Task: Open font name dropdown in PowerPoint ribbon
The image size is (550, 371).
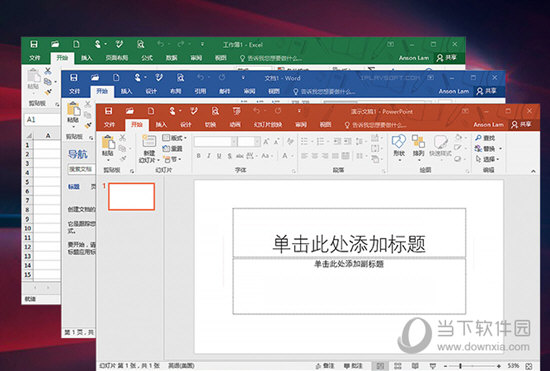Action: [x=234, y=142]
